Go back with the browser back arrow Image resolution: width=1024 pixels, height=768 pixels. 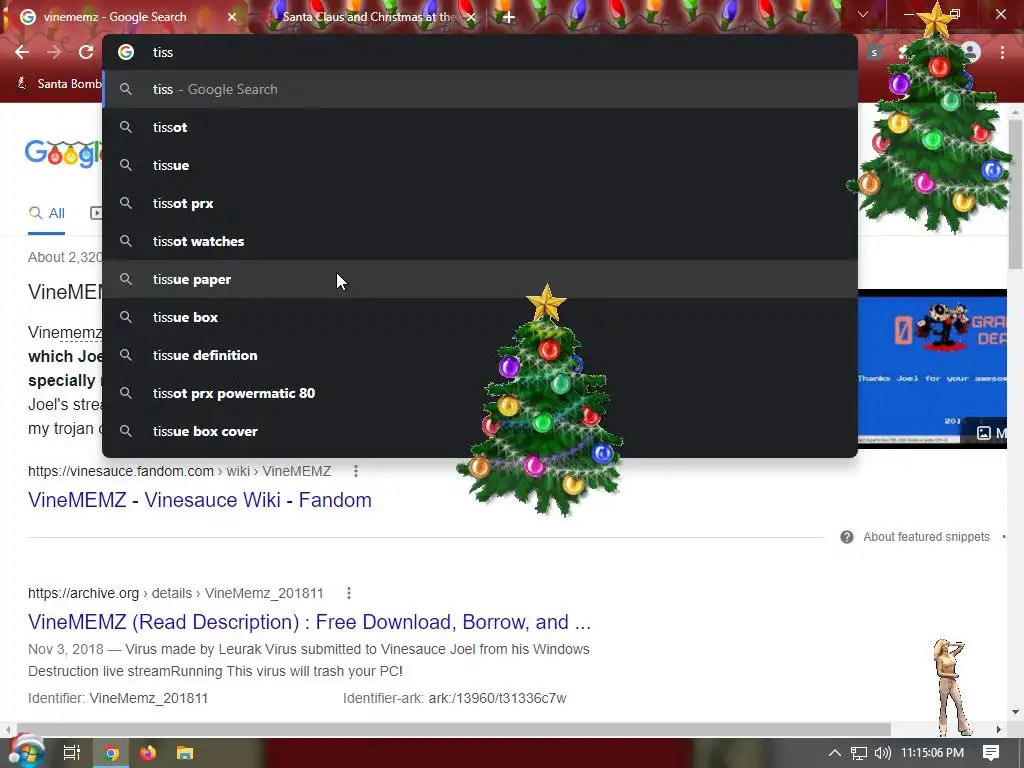[x=22, y=52]
